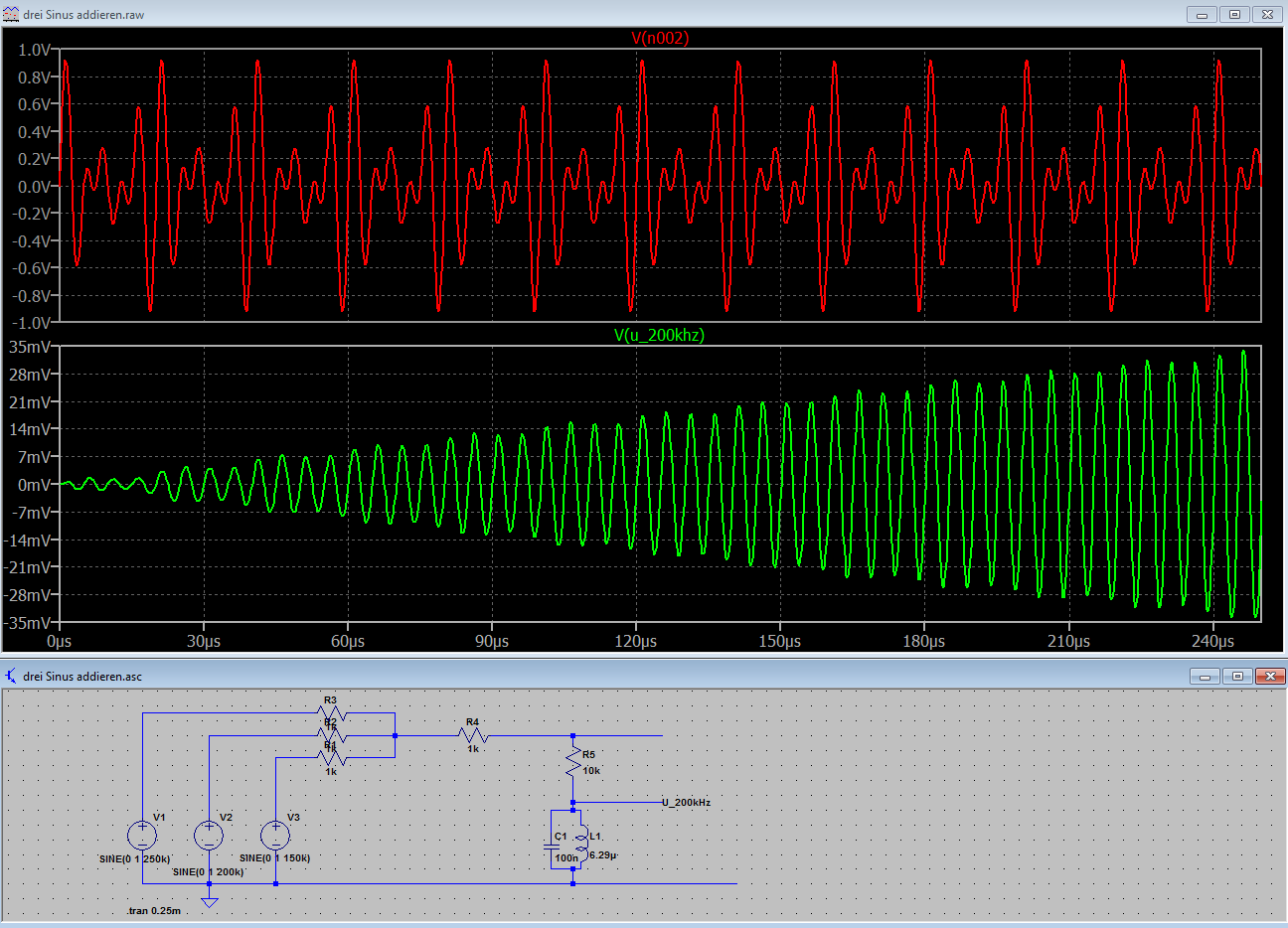This screenshot has width=1288, height=928.
Task: Minimize the drei Sinus addieren.raw window
Action: click(x=1202, y=14)
